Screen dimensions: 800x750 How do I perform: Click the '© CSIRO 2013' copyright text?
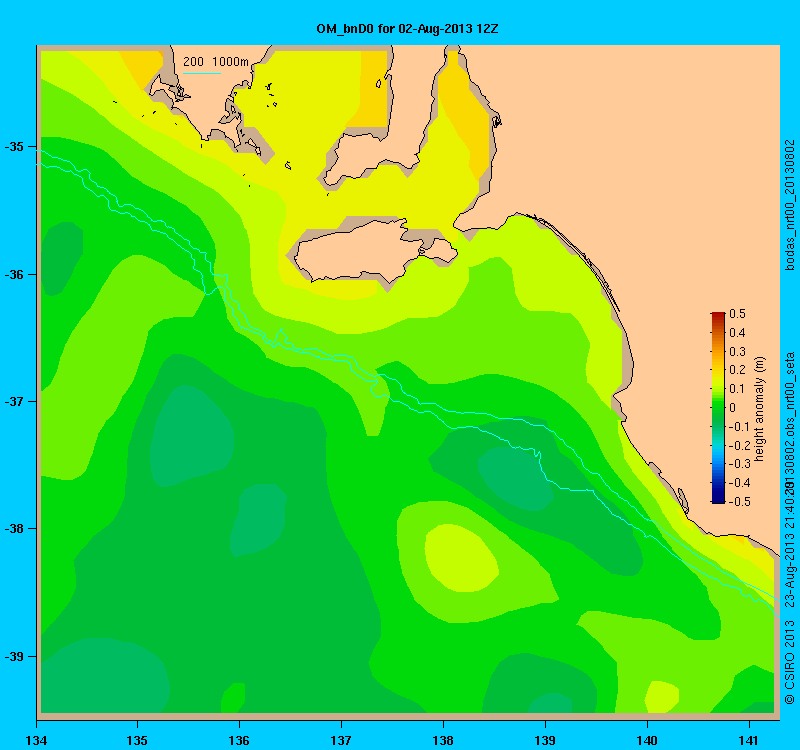point(790,662)
